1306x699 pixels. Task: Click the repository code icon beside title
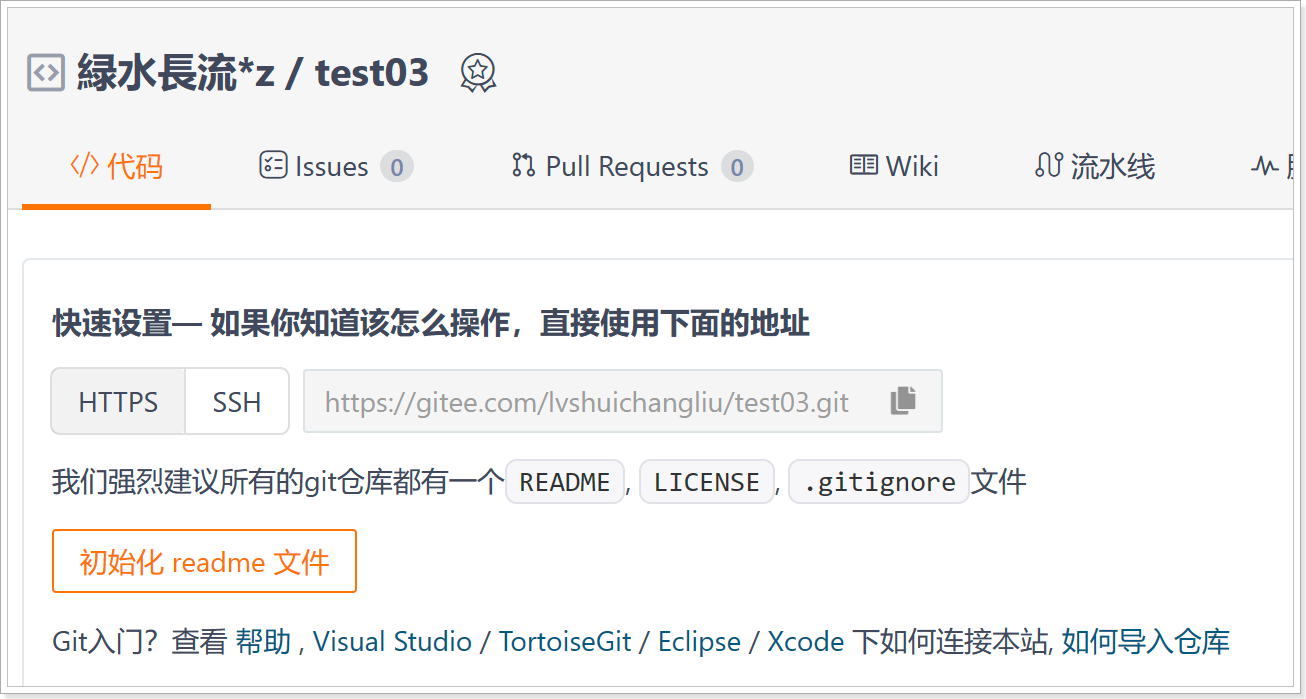[46, 73]
